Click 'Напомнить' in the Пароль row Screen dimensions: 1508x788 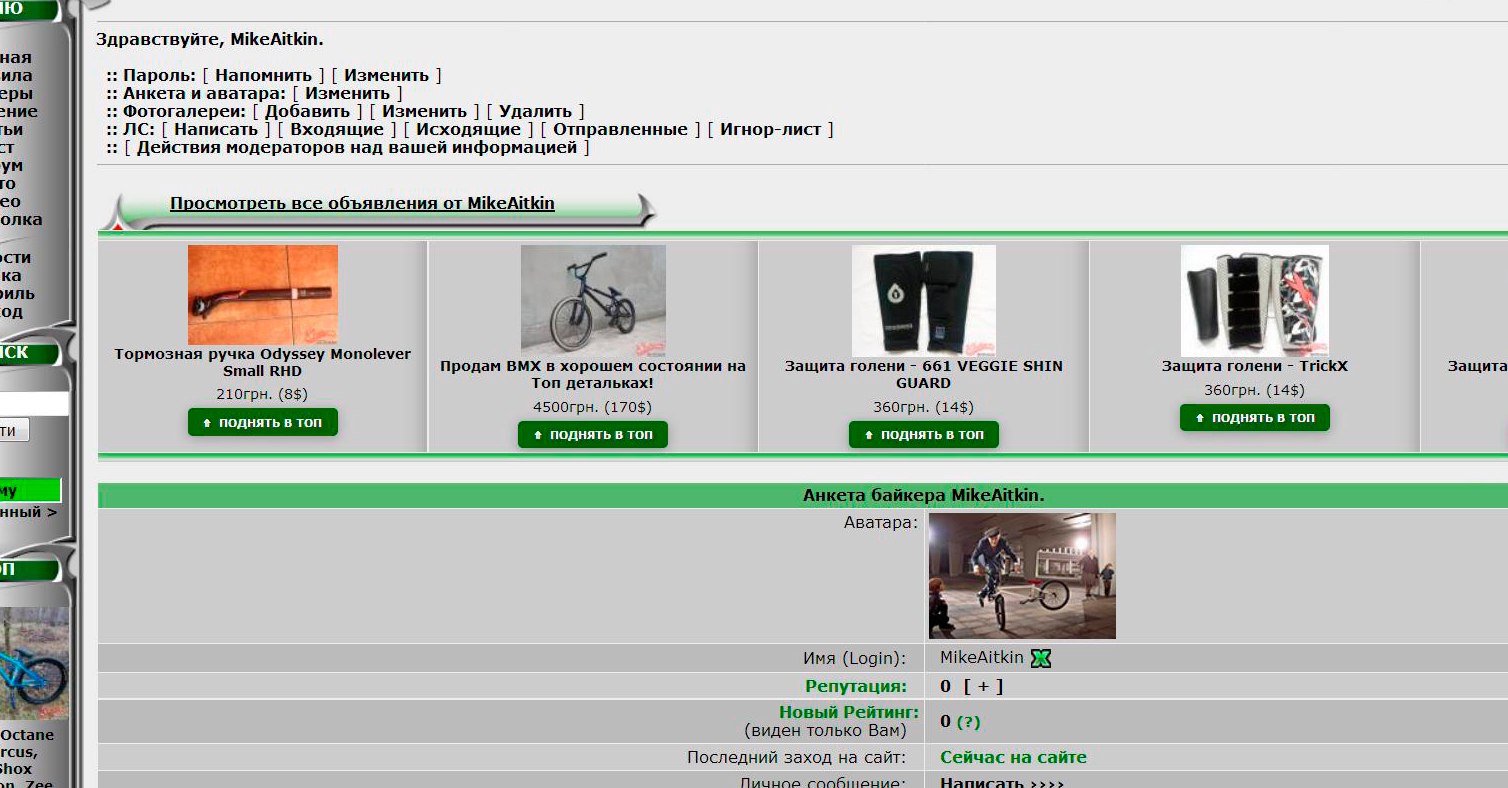(263, 75)
